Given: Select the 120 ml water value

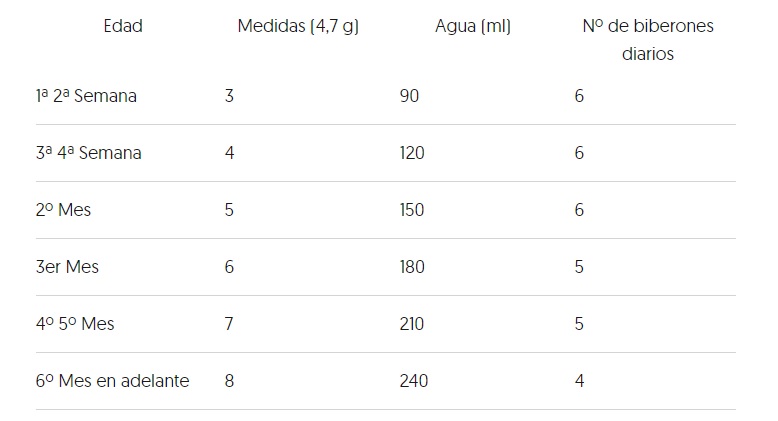Looking at the screenshot, I should click(412, 153).
